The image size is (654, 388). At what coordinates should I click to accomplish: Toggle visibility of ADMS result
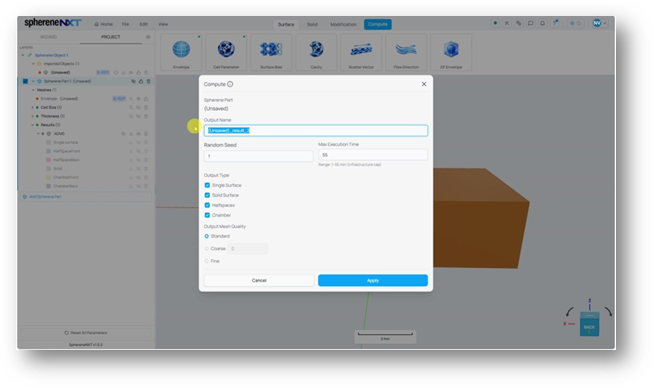coord(138,134)
